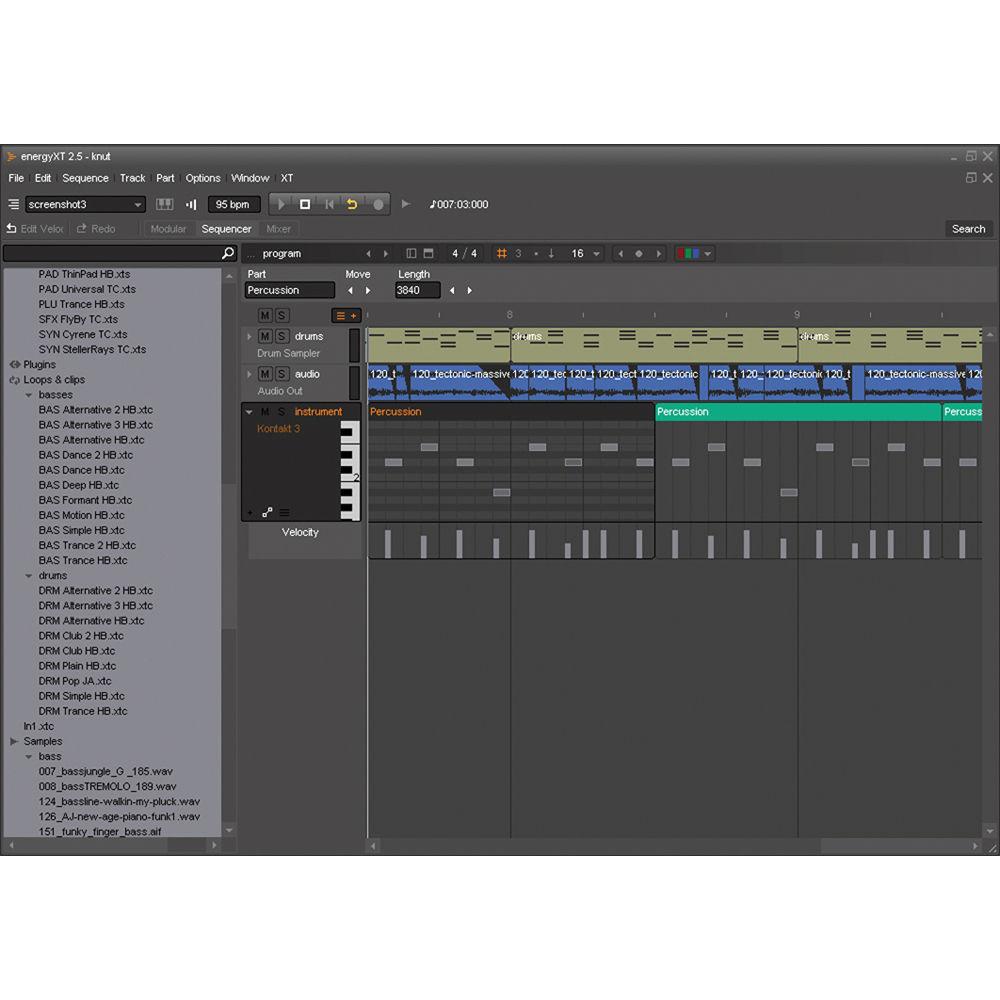Screen dimensions: 1000x1000
Task: Click the snap grid (#) icon in toolbar
Action: pyautogui.click(x=503, y=253)
